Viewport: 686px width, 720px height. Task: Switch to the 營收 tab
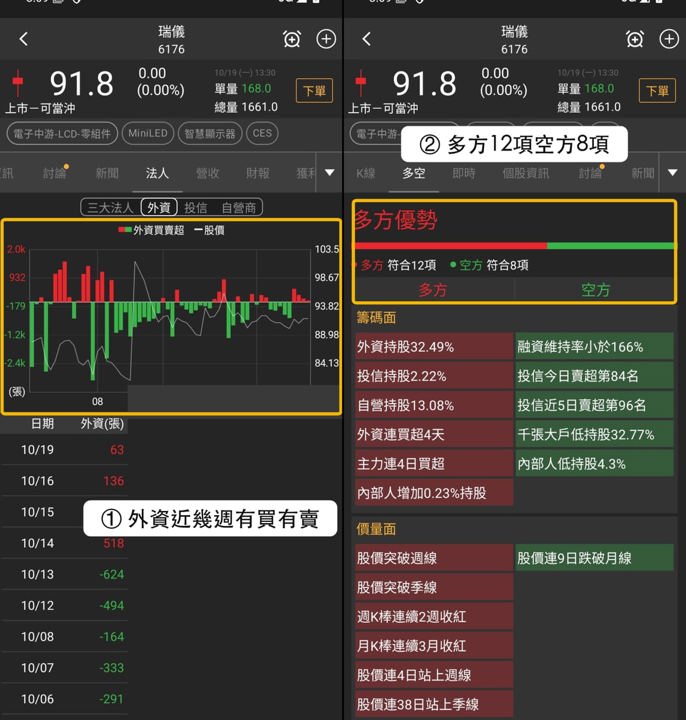click(x=208, y=173)
